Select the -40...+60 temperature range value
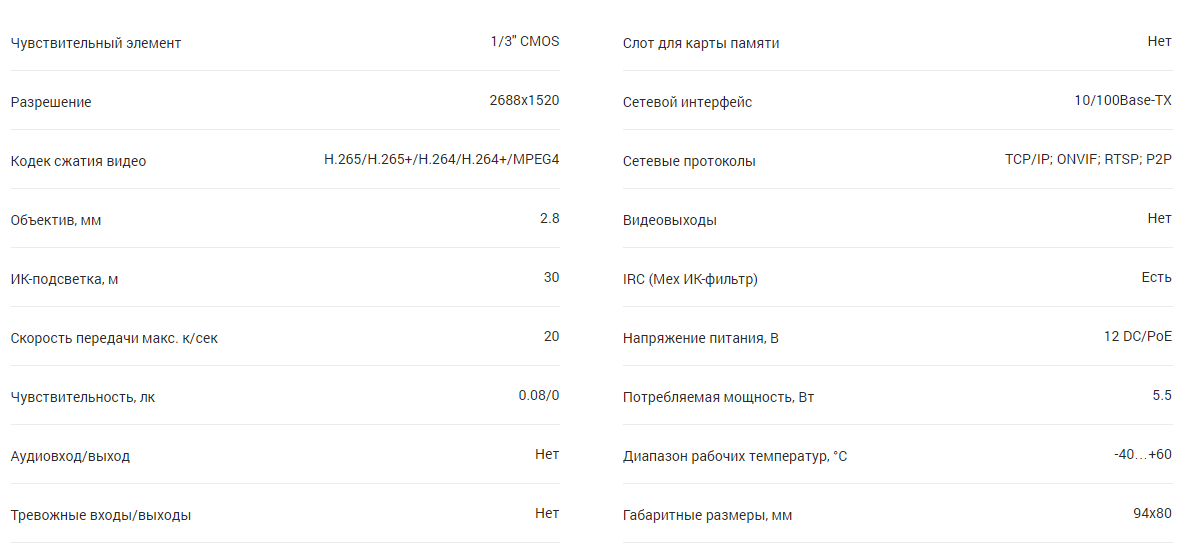Screen dimensions: 1191x551 pyautogui.click(x=1142, y=455)
